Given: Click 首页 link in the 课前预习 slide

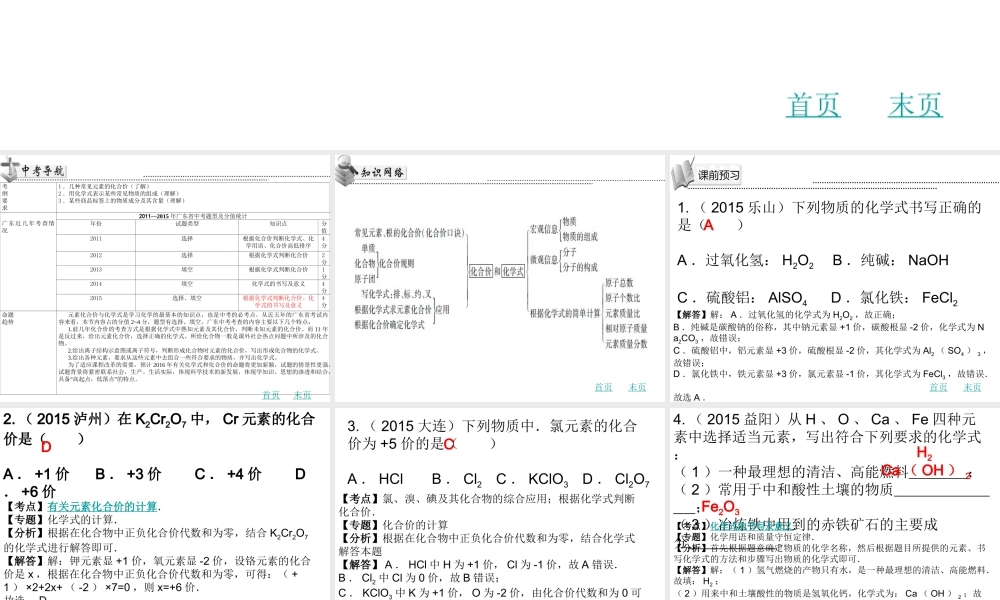Looking at the screenshot, I should click(x=938, y=387).
